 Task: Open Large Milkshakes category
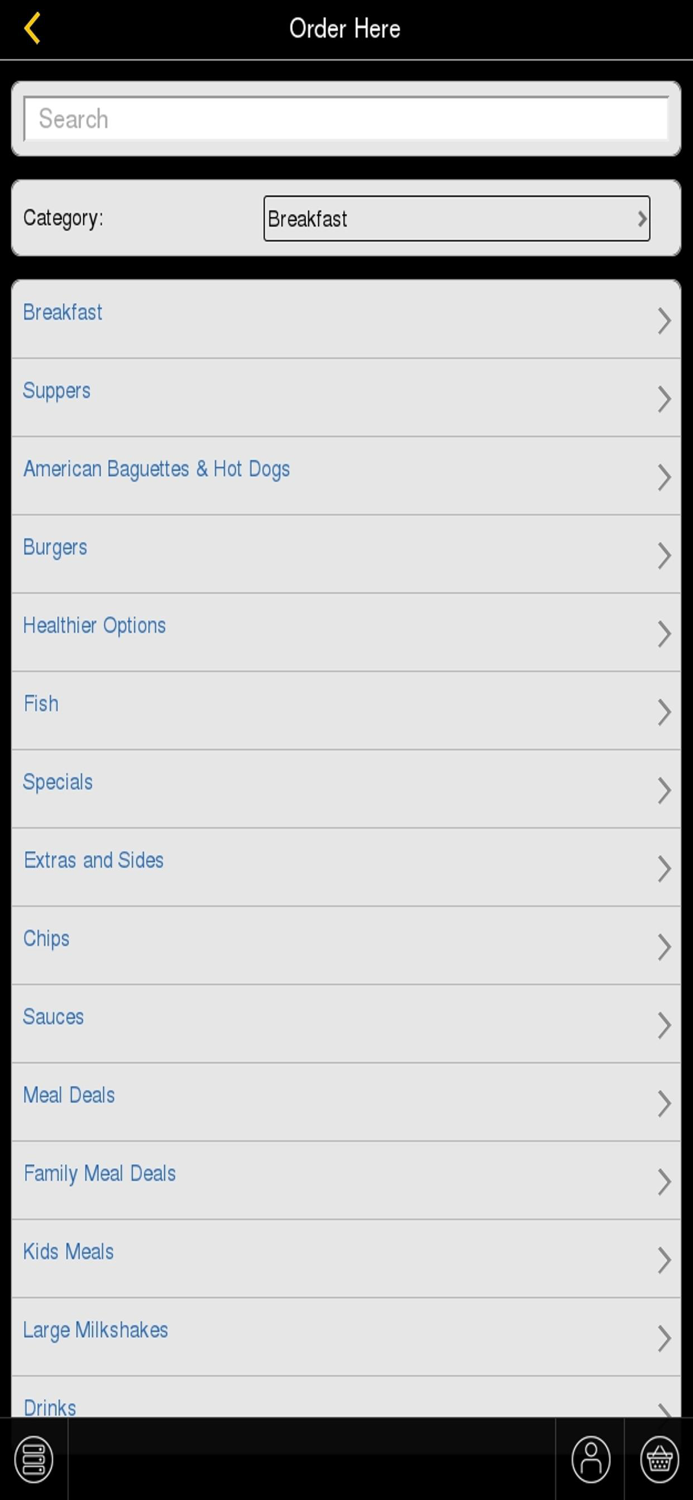[x=96, y=1330]
